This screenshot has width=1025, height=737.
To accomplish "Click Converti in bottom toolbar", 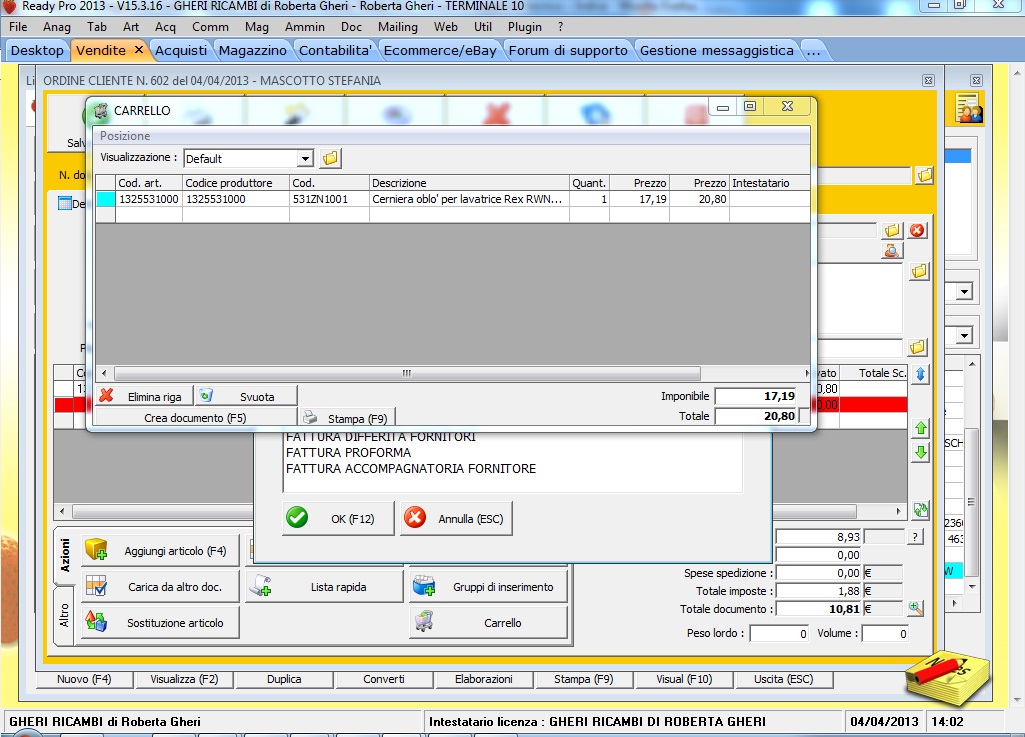I will [384, 679].
